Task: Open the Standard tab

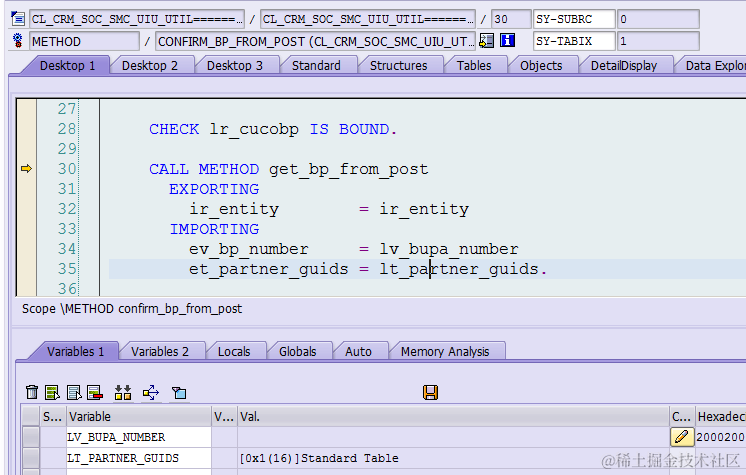Action: click(x=316, y=66)
